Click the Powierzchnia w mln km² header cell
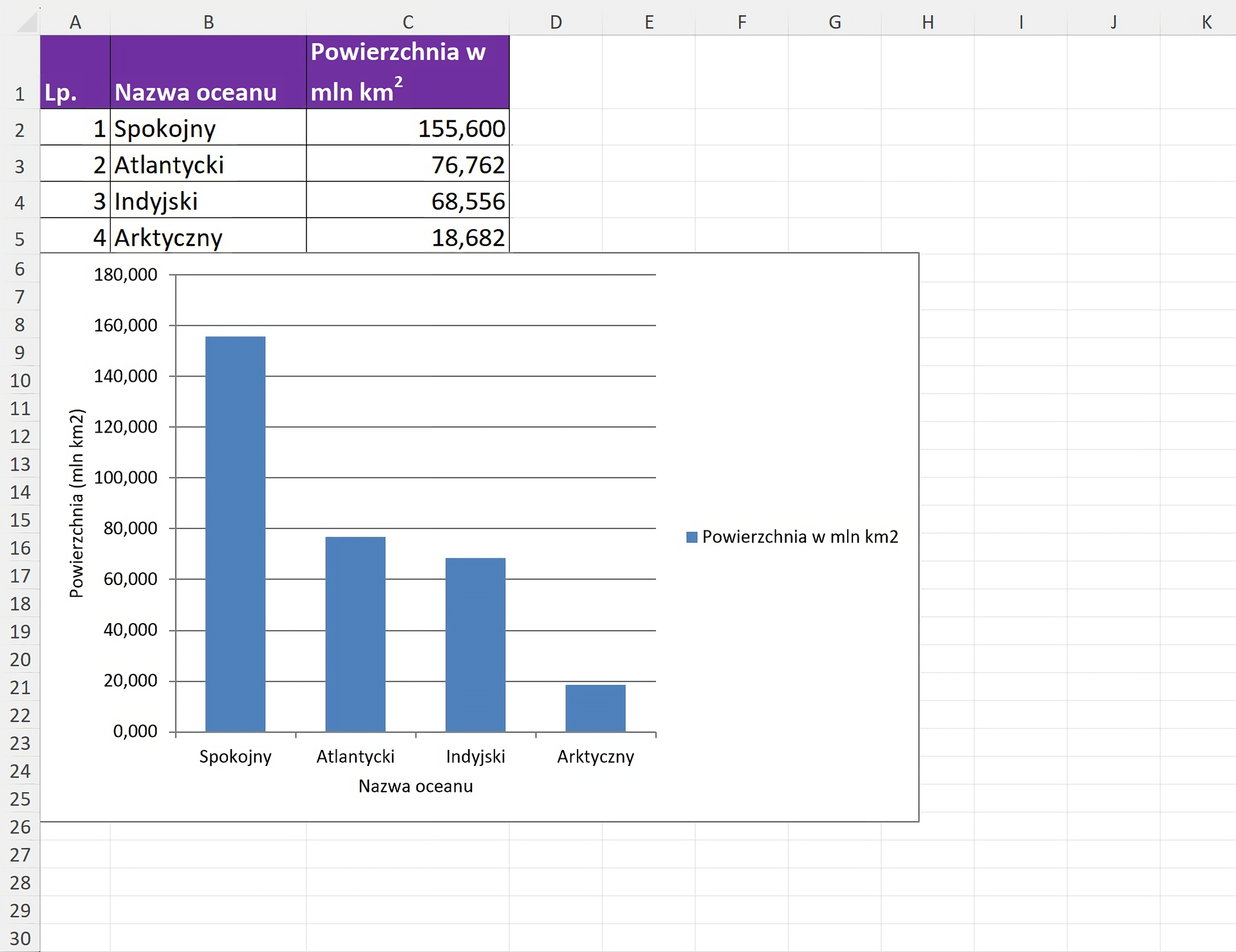The image size is (1236, 952). (407, 72)
